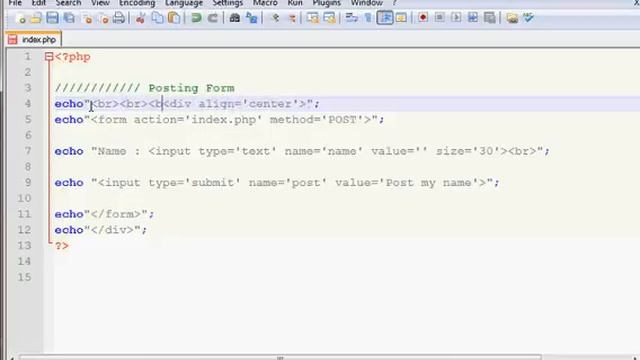This screenshot has height=360, width=640.
Task: Play back the recorded macro
Action: point(456,18)
